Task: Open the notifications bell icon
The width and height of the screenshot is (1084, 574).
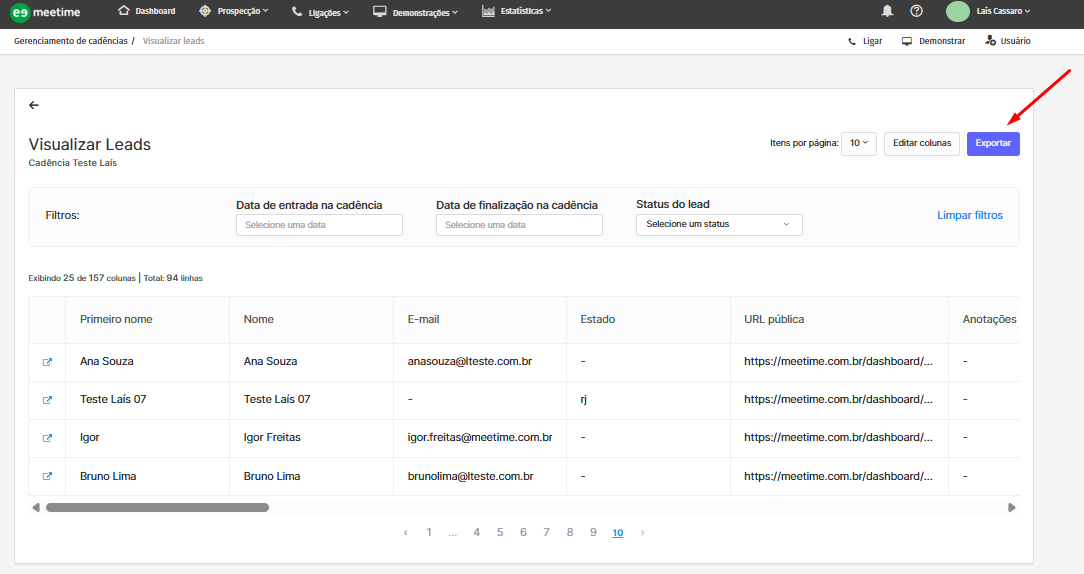Action: point(887,11)
